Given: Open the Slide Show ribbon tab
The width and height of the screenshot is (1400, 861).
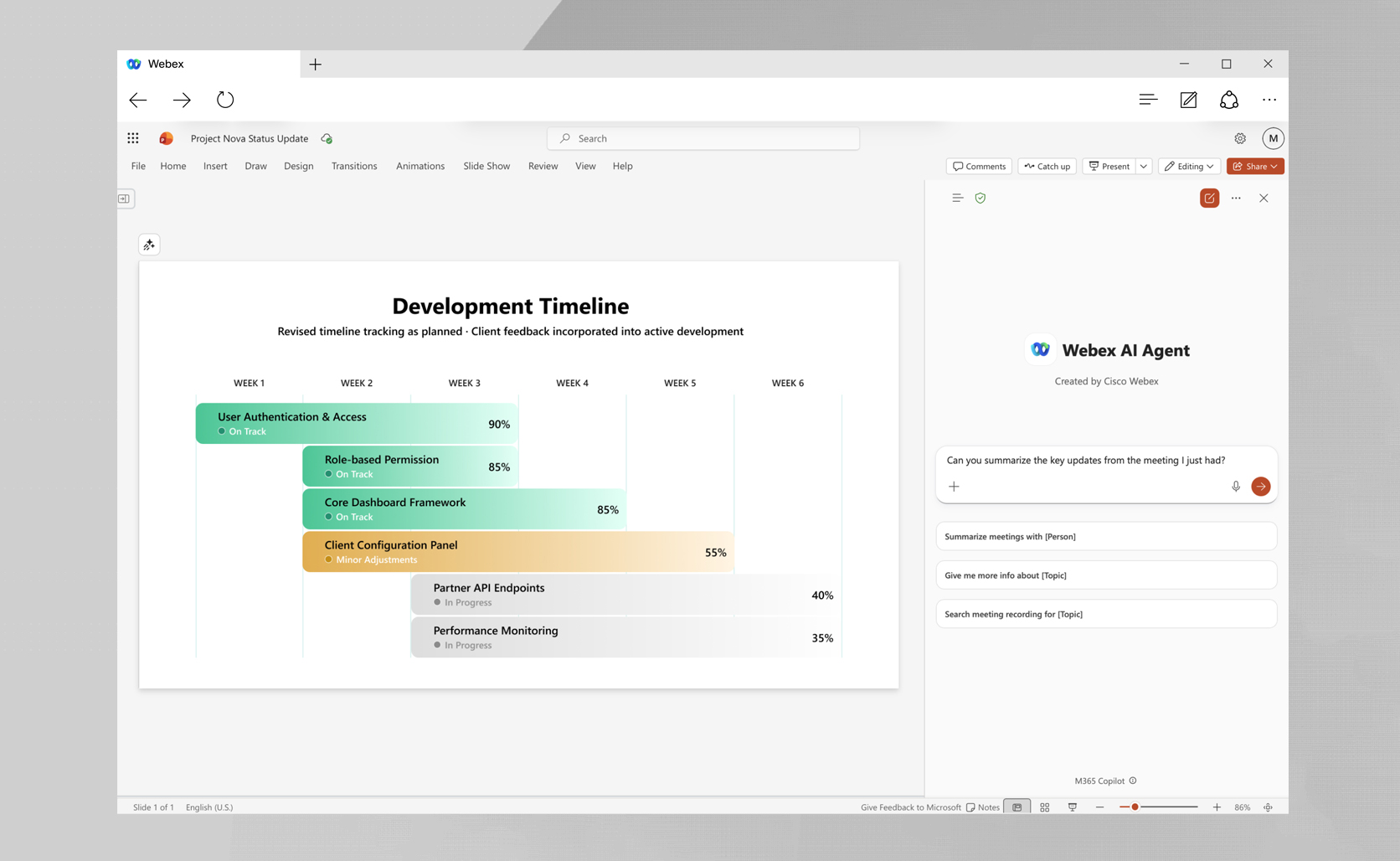Looking at the screenshot, I should click(486, 166).
